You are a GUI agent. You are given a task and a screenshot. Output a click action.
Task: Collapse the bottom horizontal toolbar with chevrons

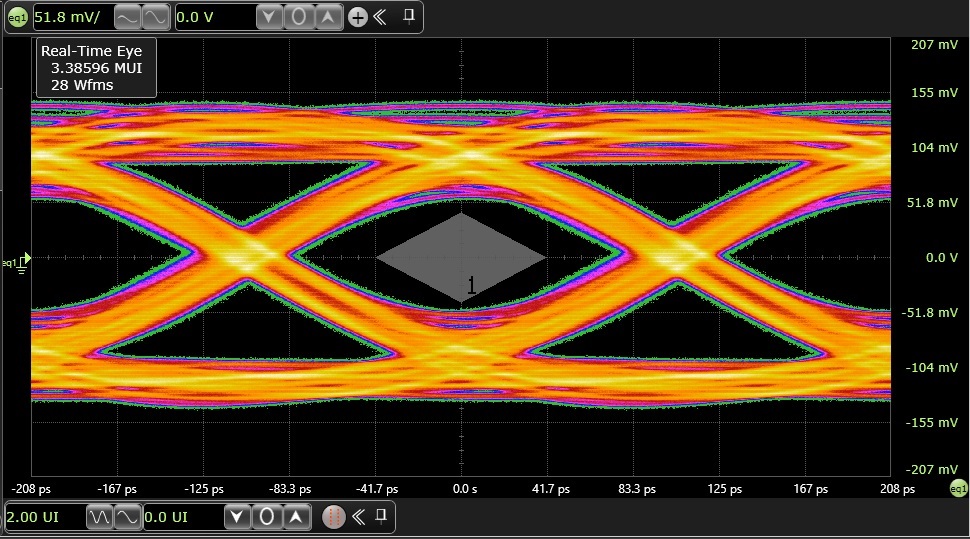(x=358, y=517)
